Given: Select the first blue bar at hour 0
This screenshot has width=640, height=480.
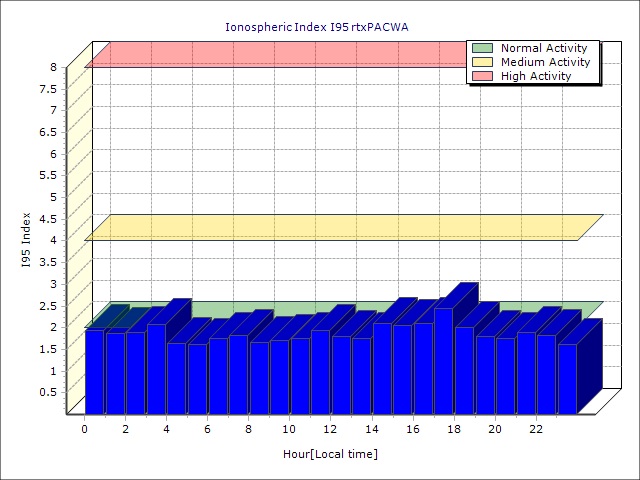Looking at the screenshot, I should coord(94,370).
